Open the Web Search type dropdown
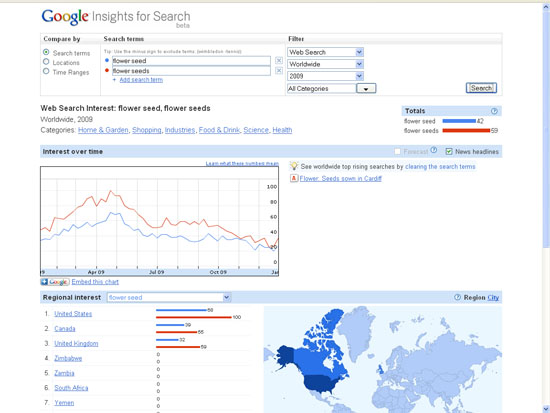 (x=325, y=52)
